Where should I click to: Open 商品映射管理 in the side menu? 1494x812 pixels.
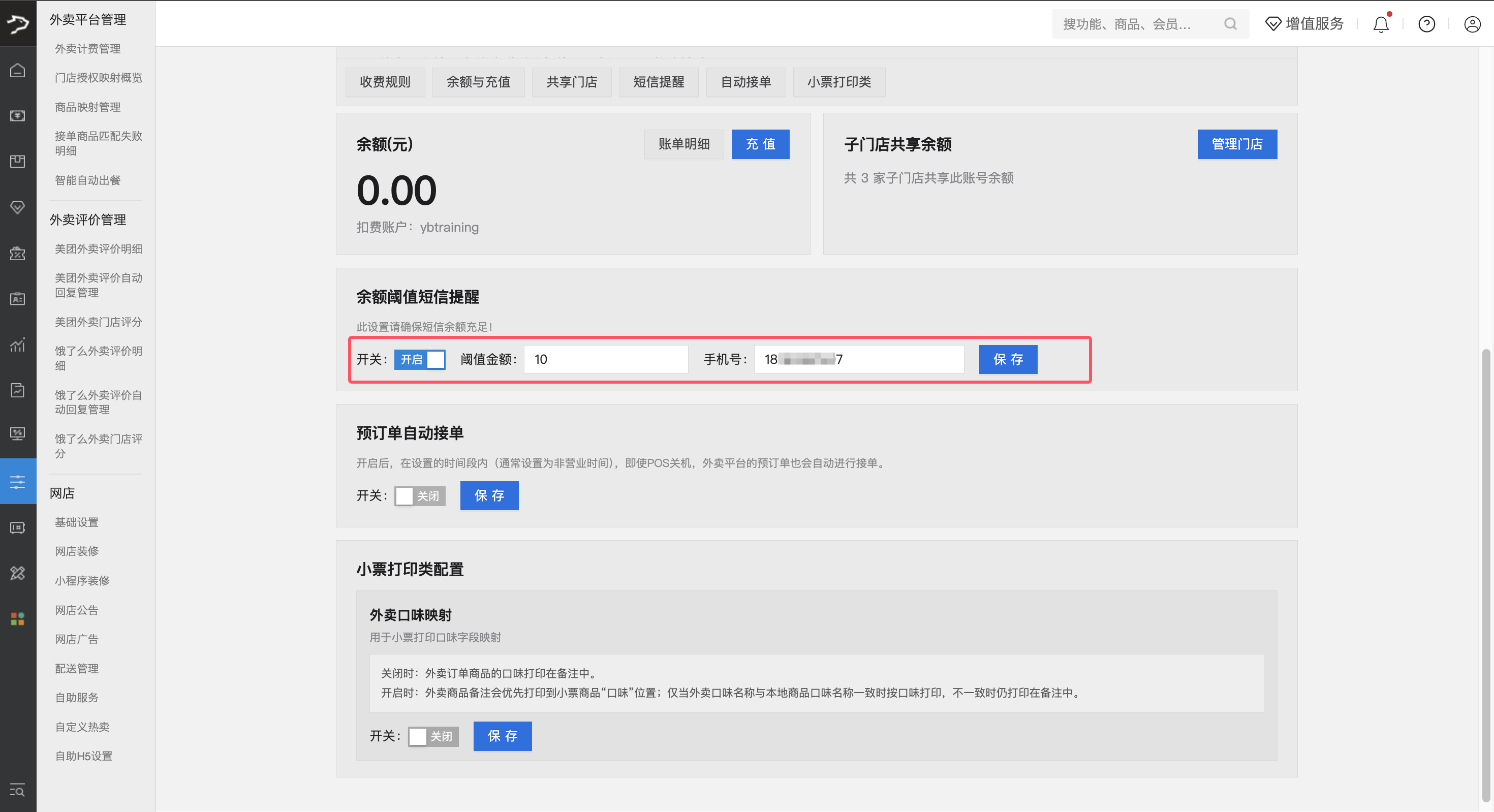coord(87,107)
